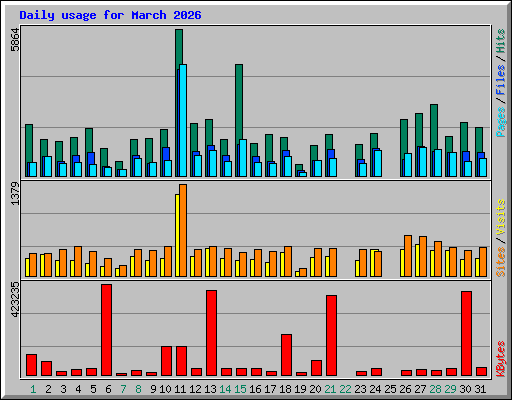The height and width of the screenshot is (400, 512).
Task: Select the yellow bar for day 11
Action: [177, 235]
